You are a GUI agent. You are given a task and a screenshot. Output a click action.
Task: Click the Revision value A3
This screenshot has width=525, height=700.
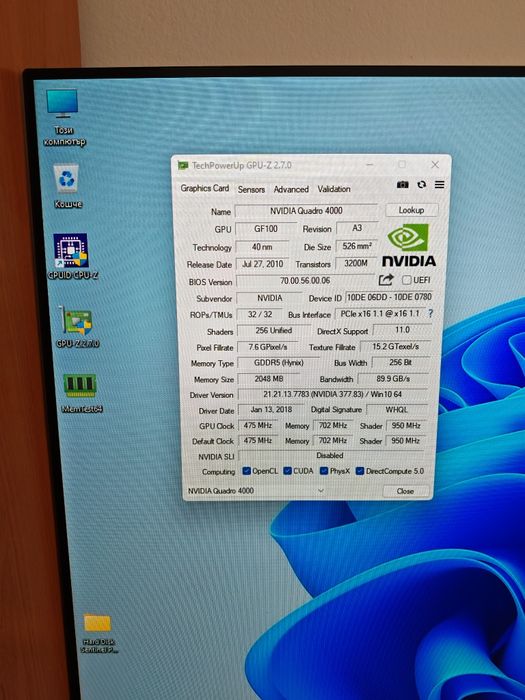[357, 228]
